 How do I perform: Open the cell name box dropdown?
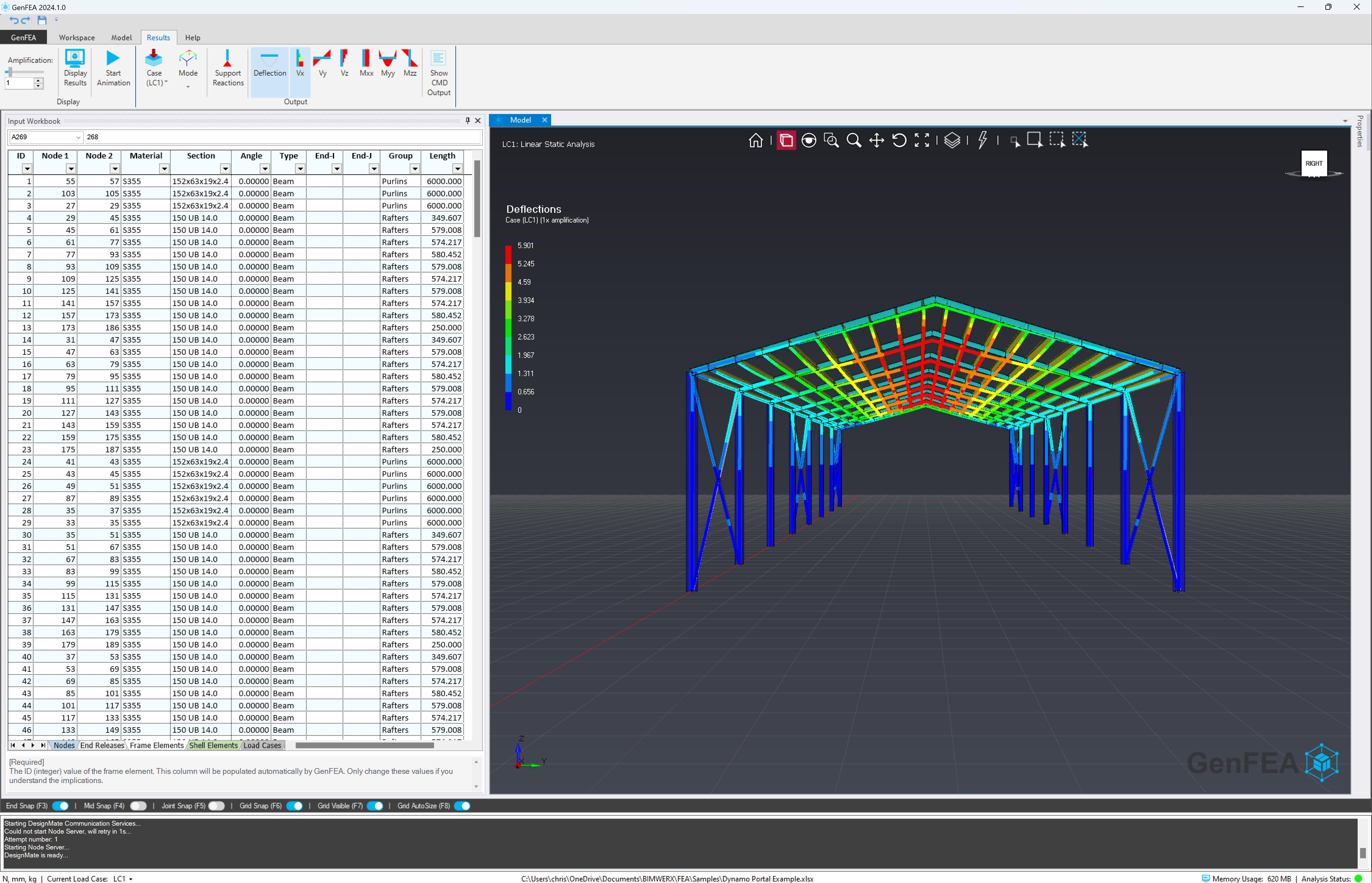[78, 137]
